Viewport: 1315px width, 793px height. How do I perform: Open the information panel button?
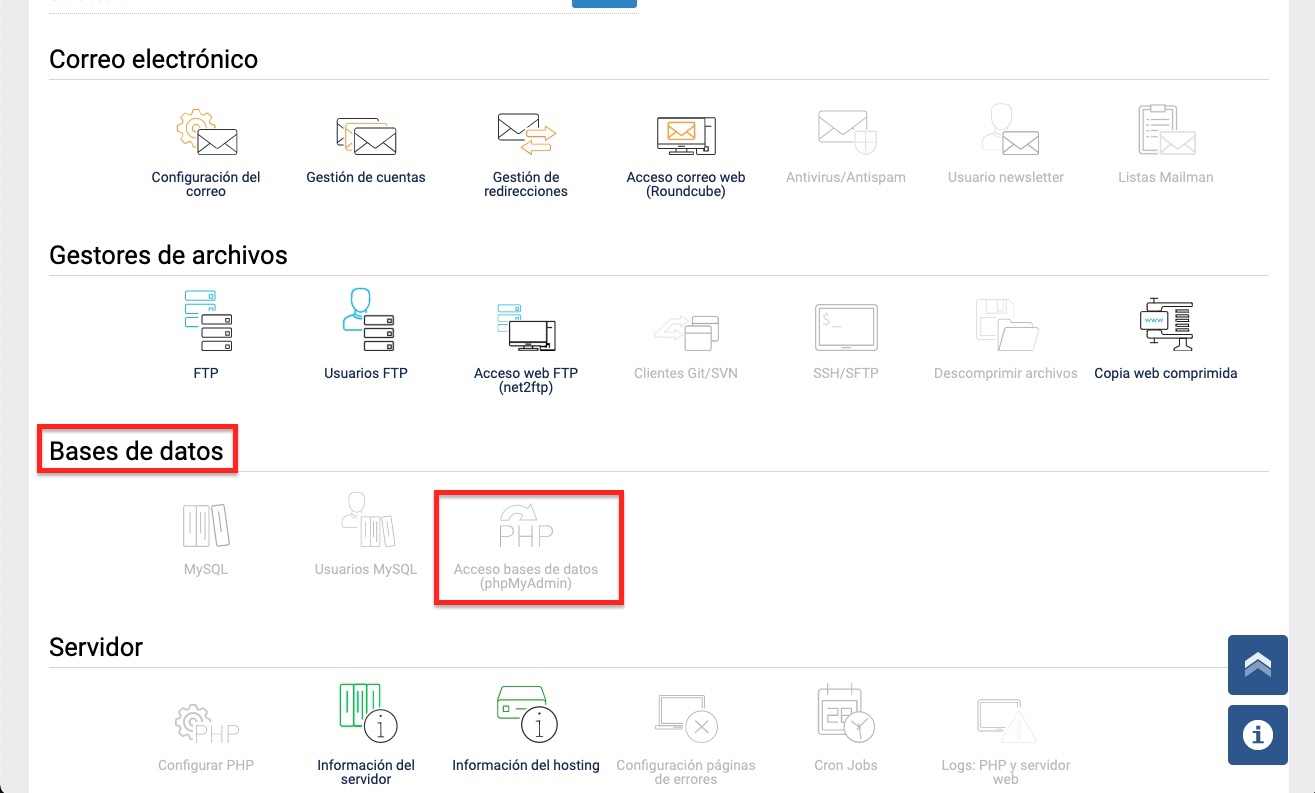tap(1257, 734)
